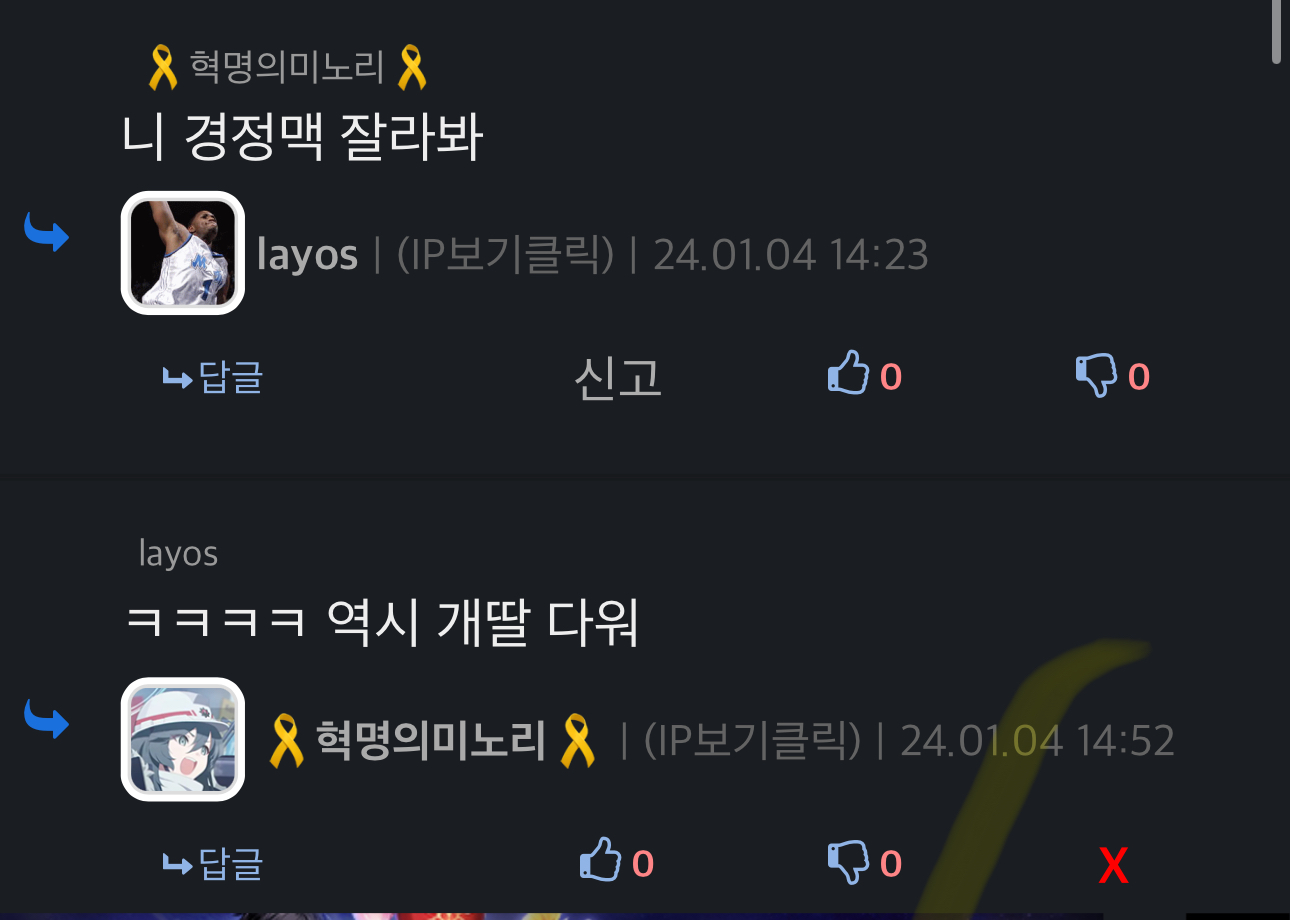The height and width of the screenshot is (920, 1290).
Task: Open bold 혁명의미노리 username profile link
Action: click(432, 741)
